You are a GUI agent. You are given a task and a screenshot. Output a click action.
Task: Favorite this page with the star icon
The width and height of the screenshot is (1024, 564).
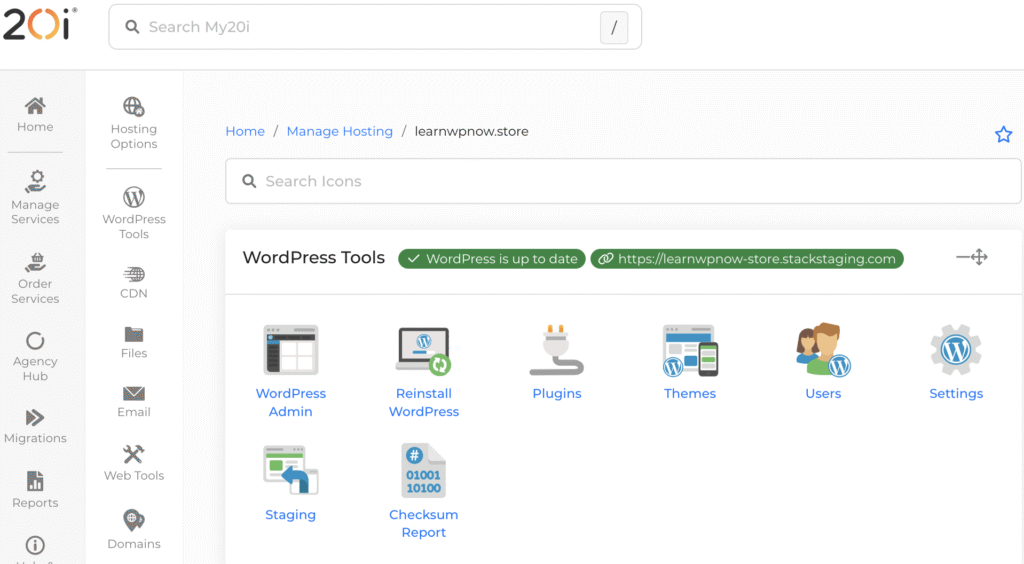1003,134
